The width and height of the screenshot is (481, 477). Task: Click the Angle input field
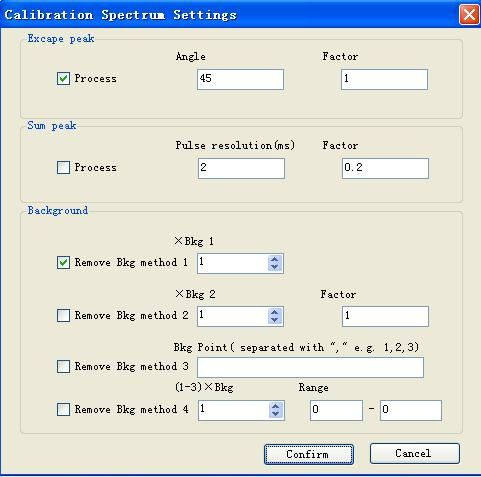coord(240,79)
